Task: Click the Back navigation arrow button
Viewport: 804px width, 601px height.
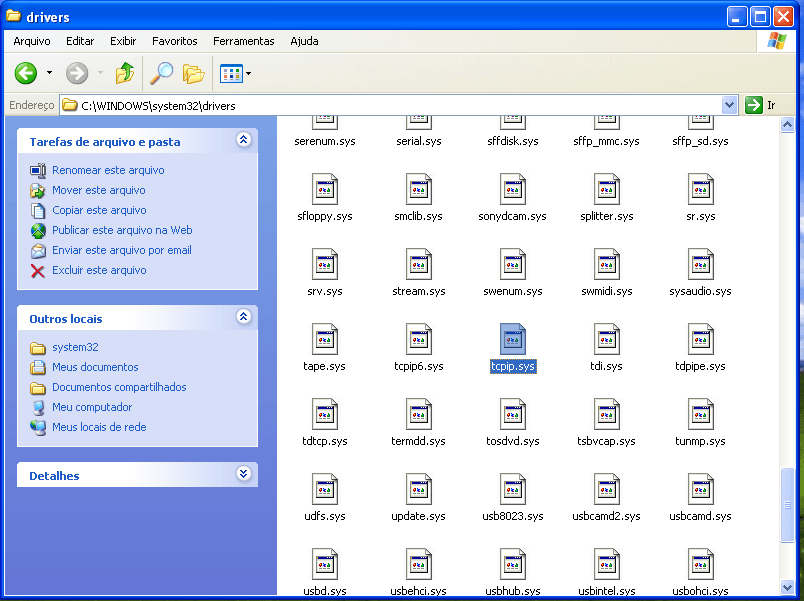Action: coord(26,73)
